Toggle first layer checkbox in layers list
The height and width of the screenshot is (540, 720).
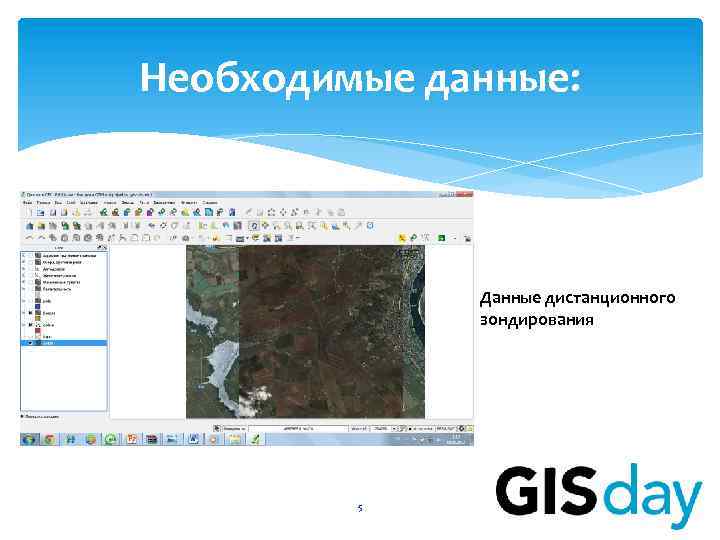[x=31, y=255]
